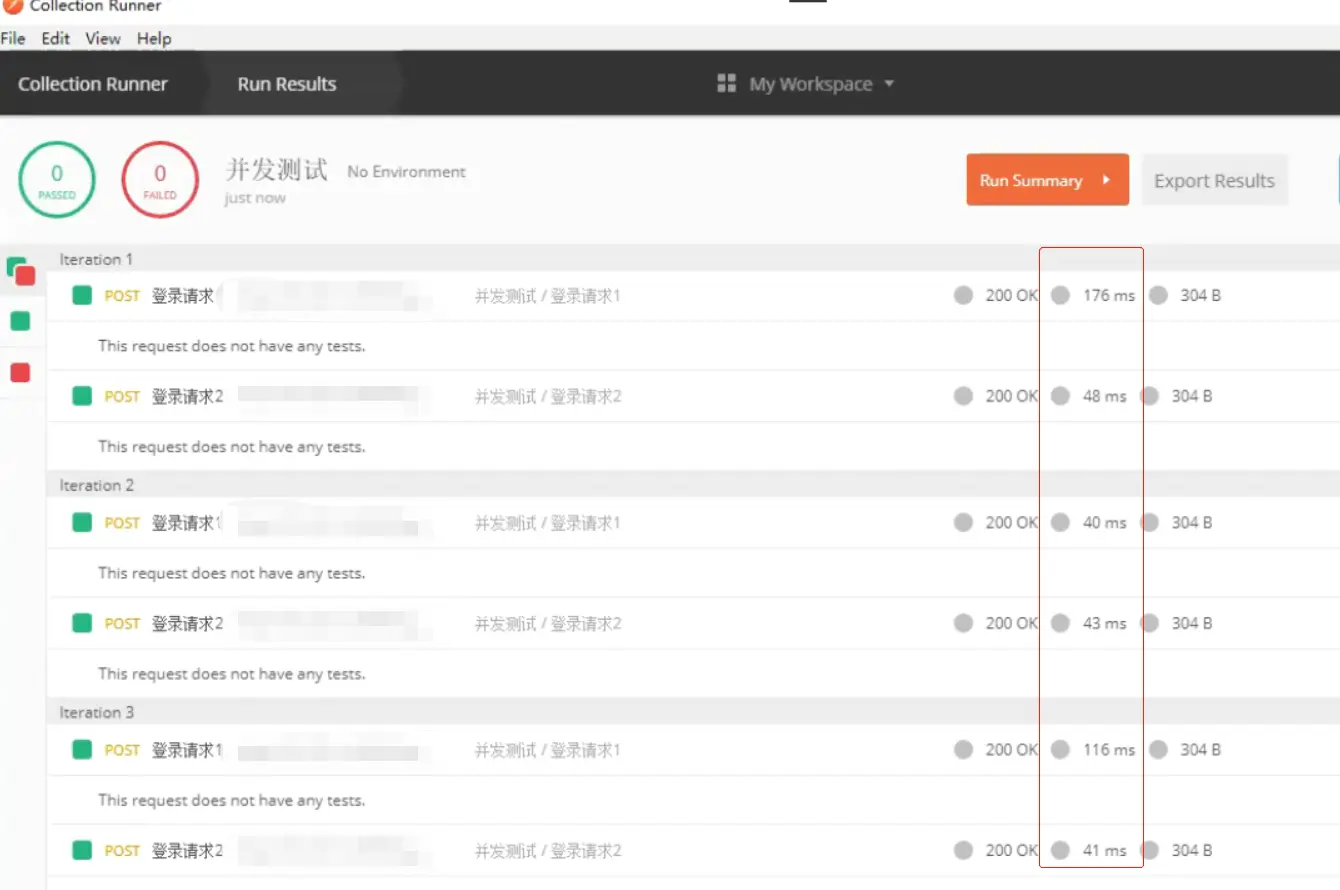Click the 304 B size next to 43 ms

tap(1192, 623)
